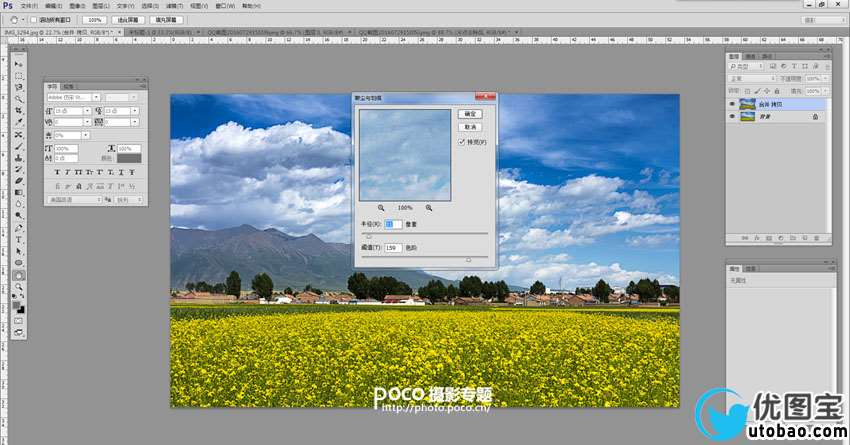
Task: Change screen mode via toolbox icon
Action: click(18, 333)
